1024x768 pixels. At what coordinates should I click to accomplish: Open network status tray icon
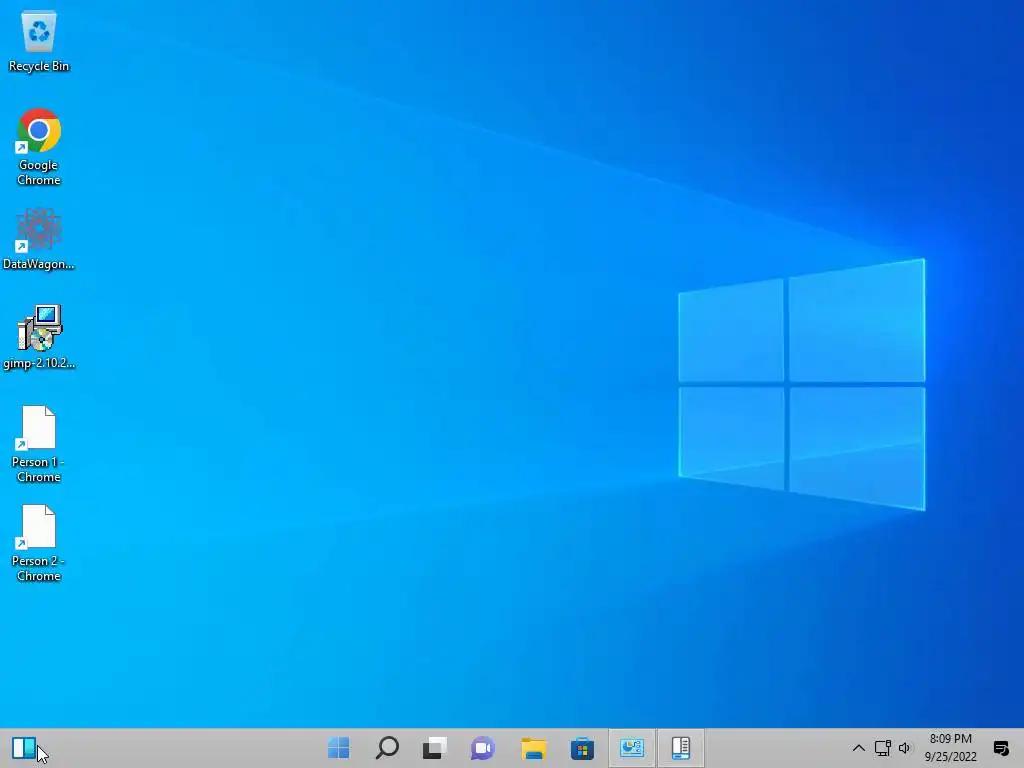pos(882,748)
